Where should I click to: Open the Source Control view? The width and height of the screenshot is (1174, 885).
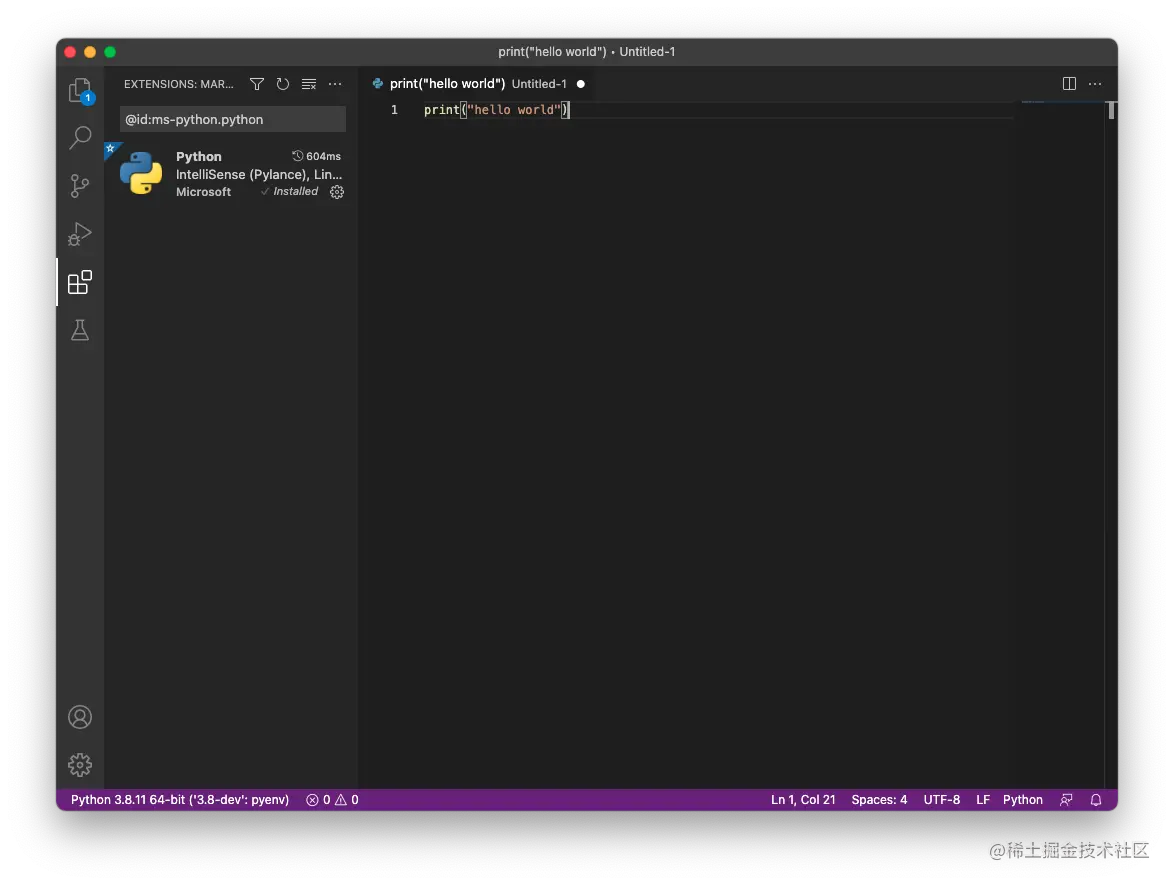(80, 186)
